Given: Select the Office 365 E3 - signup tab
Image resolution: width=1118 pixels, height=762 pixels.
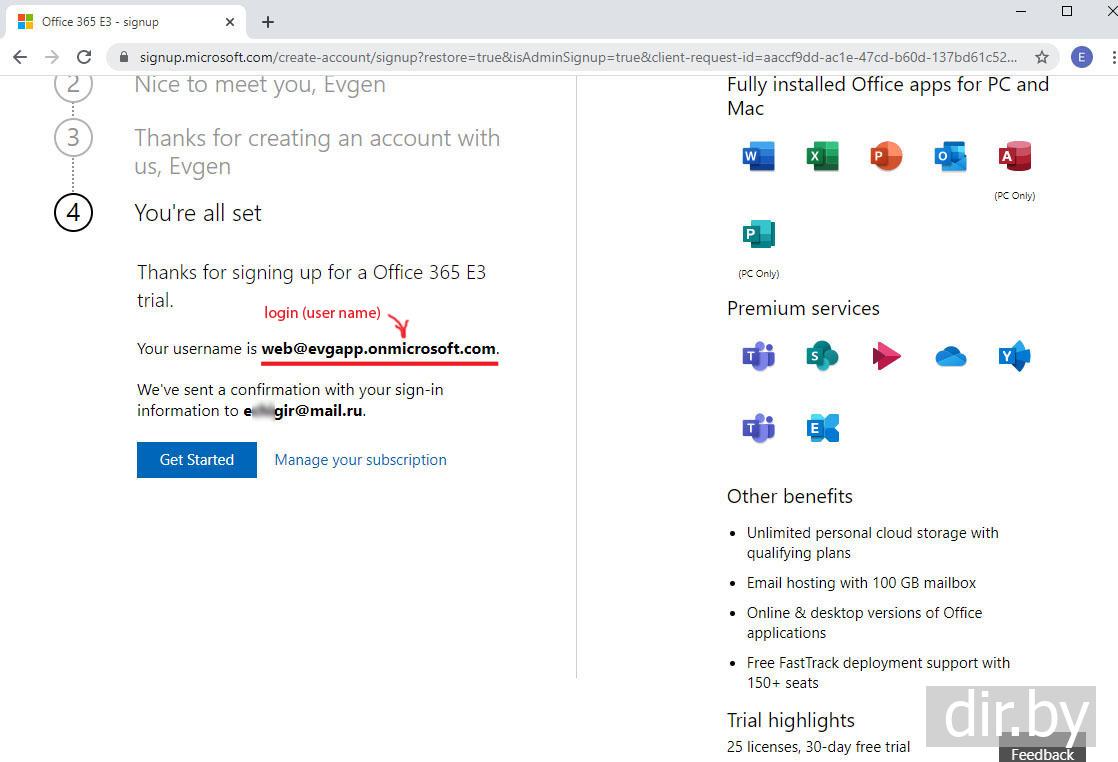Looking at the screenshot, I should coord(126,22).
